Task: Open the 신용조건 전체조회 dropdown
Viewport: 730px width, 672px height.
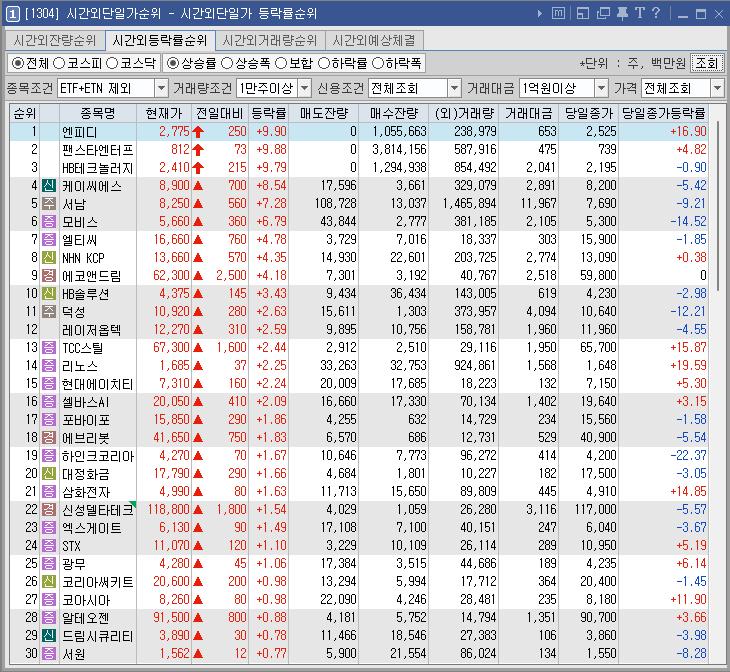Action: pos(454,88)
